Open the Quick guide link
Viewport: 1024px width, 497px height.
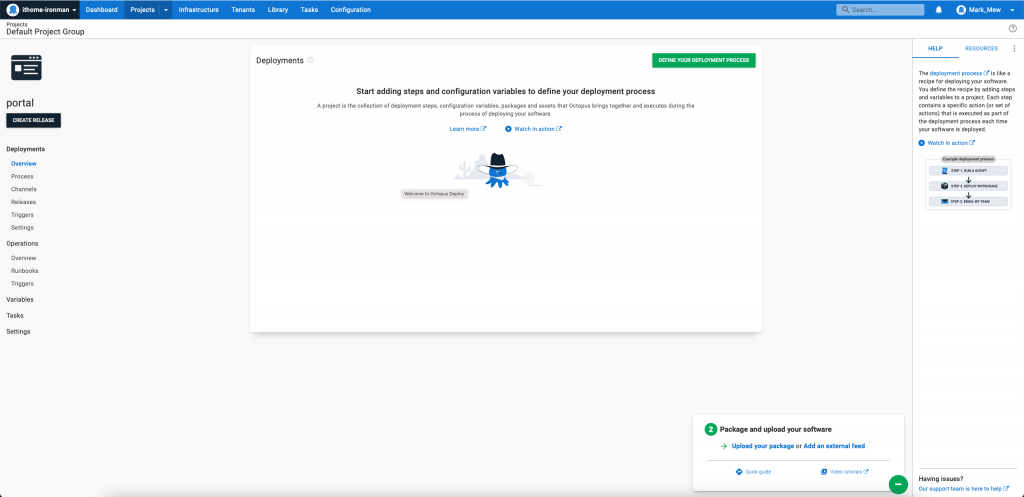tap(758, 472)
